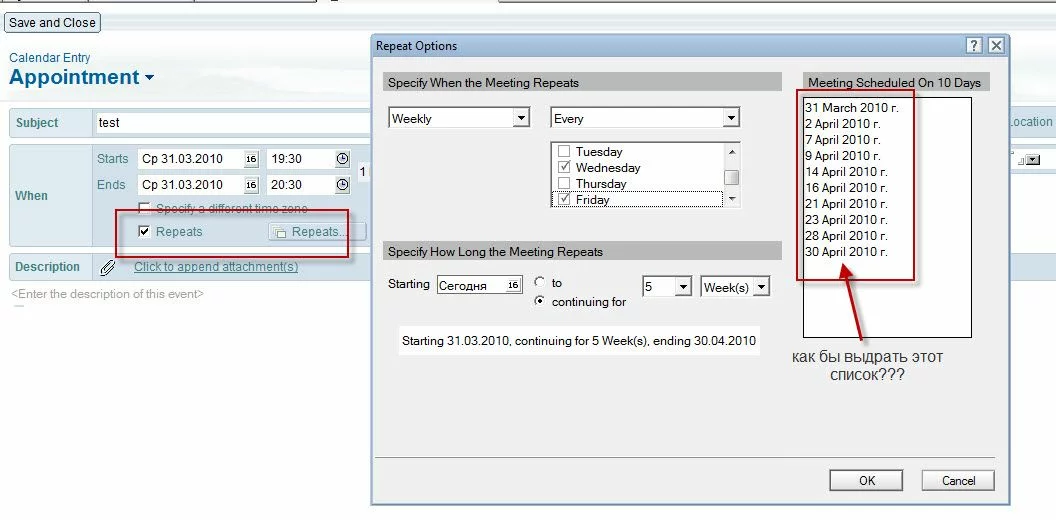The image size is (1056, 520).
Task: Uncheck the Repeats checkbox
Action: (x=144, y=231)
